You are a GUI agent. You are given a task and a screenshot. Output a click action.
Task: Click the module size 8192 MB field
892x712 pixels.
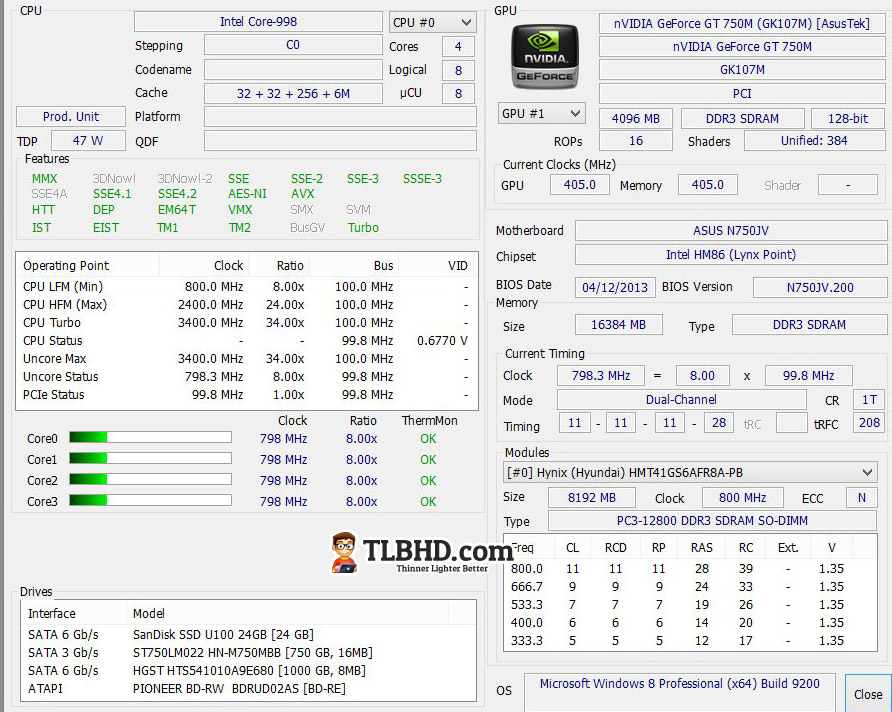(592, 498)
